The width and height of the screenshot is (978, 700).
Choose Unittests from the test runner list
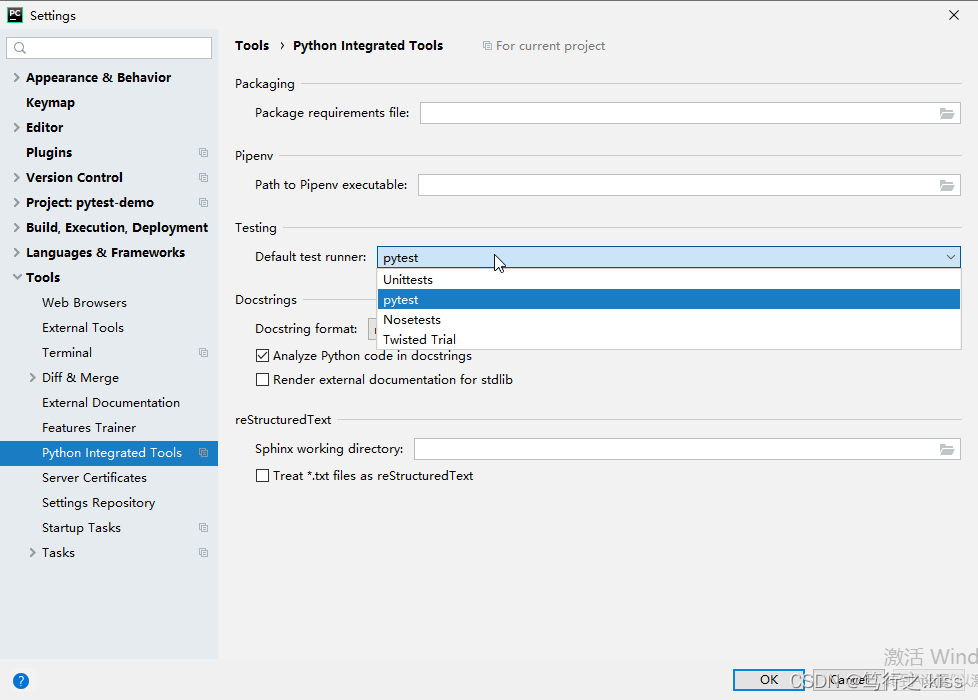click(x=669, y=280)
